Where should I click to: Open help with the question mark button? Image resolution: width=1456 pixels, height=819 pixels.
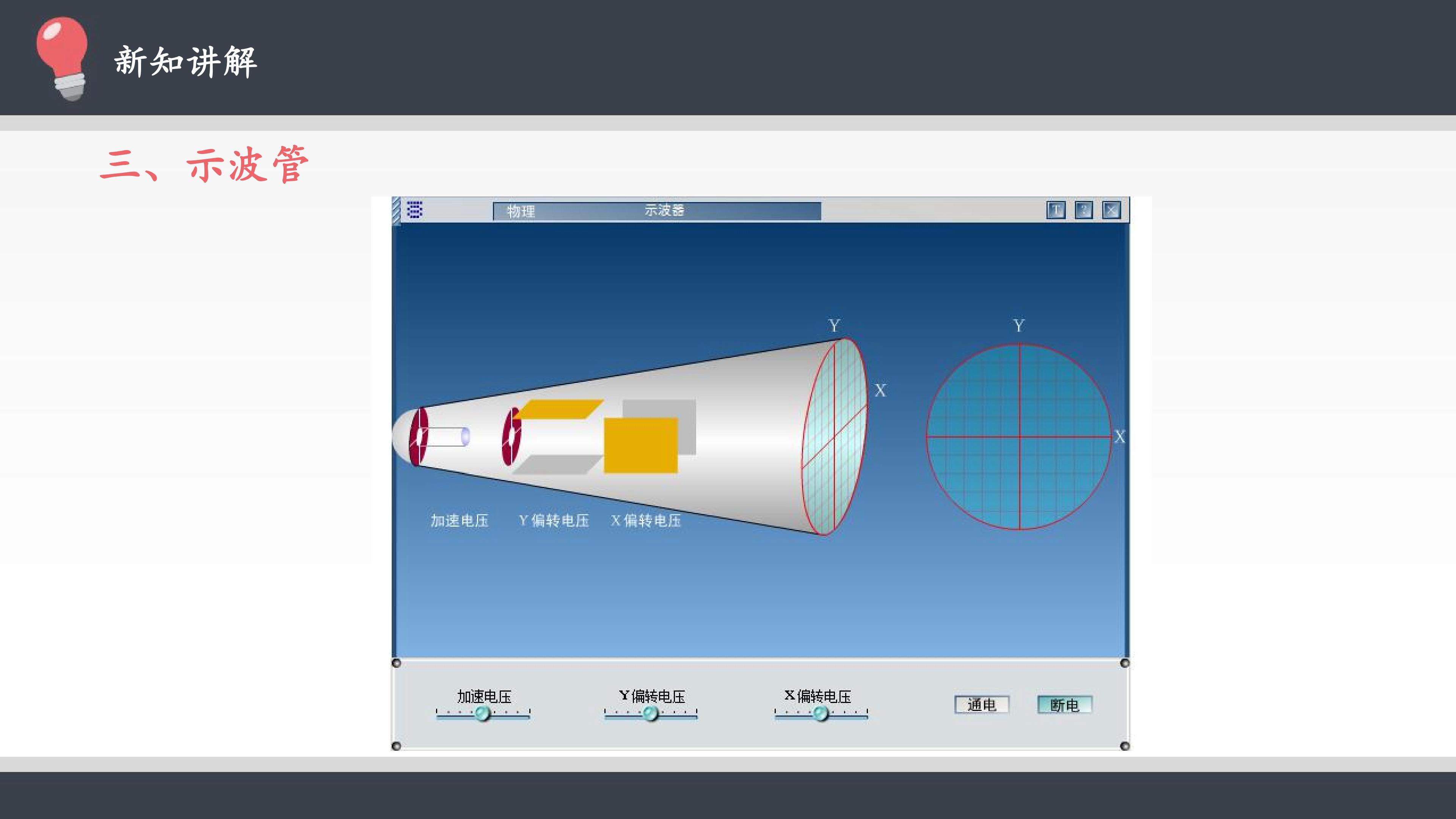(x=1084, y=210)
